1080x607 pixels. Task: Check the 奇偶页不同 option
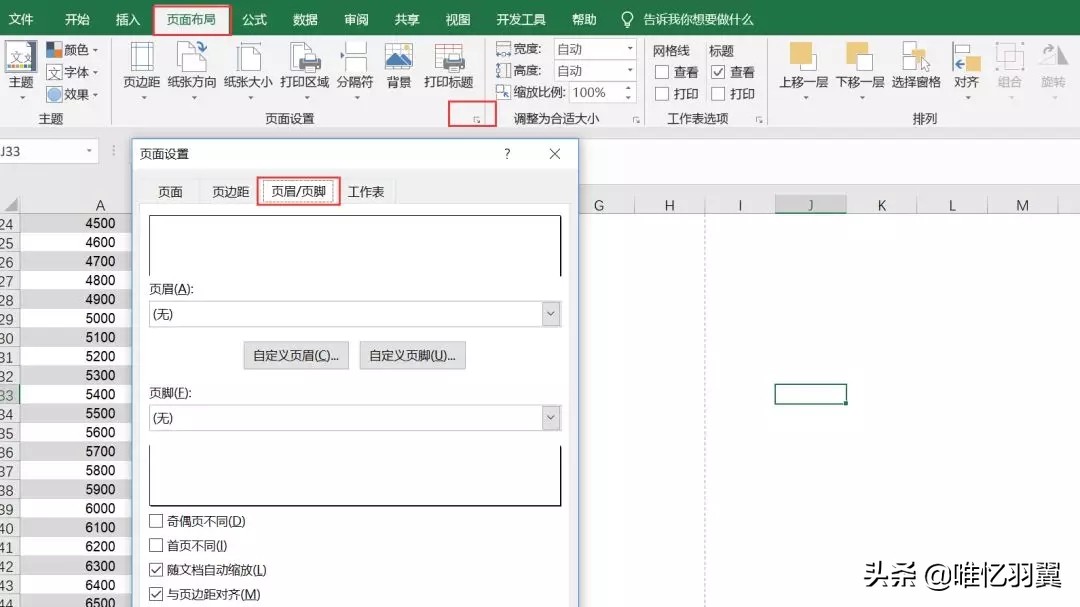[x=156, y=521]
